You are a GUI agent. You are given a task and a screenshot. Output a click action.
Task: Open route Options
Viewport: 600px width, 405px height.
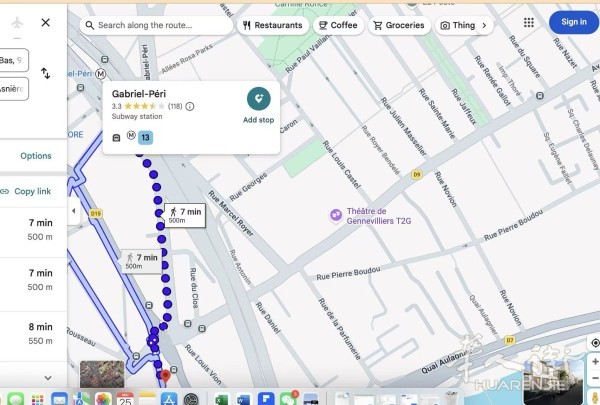36,156
